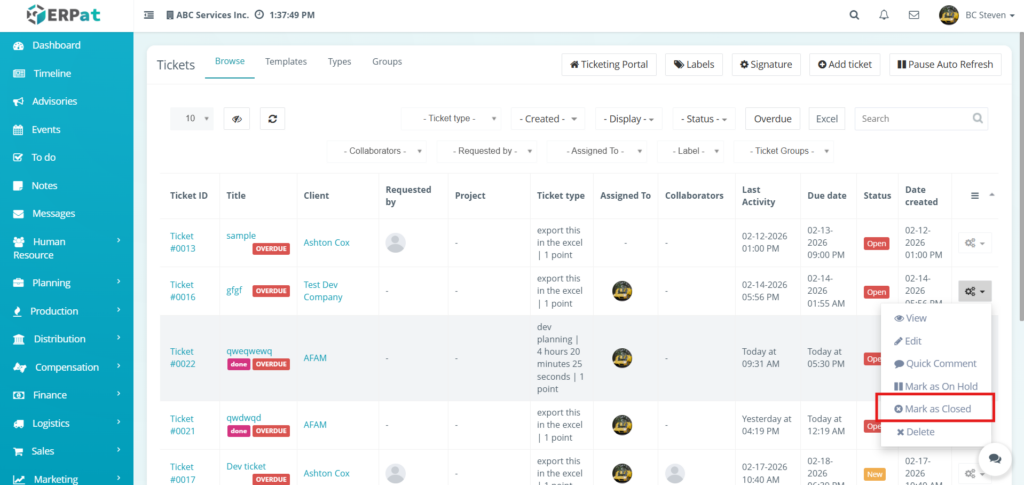
Task: Click the column list icon in table header
Action: tap(975, 196)
